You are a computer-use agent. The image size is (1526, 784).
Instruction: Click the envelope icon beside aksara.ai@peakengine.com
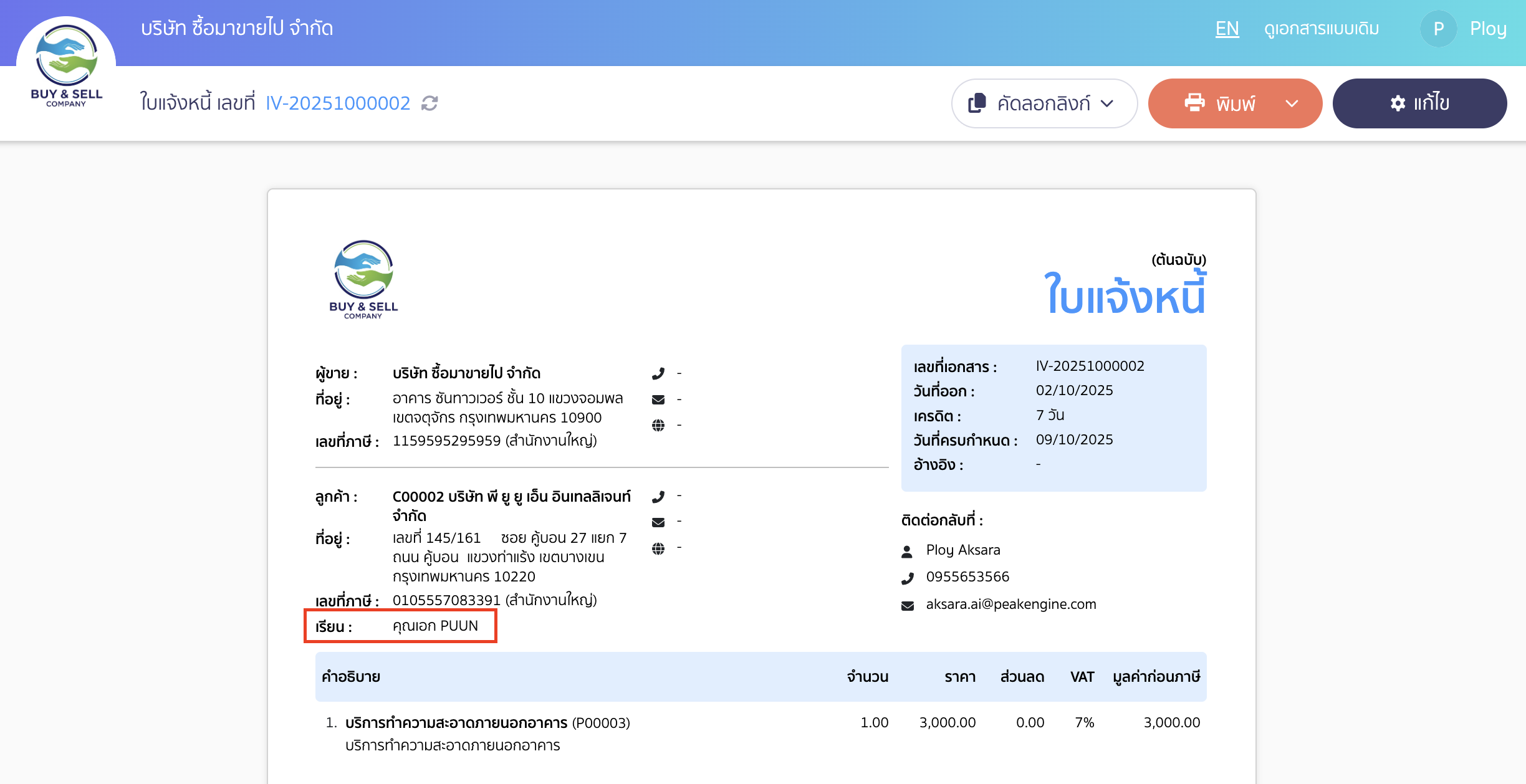pyautogui.click(x=908, y=604)
